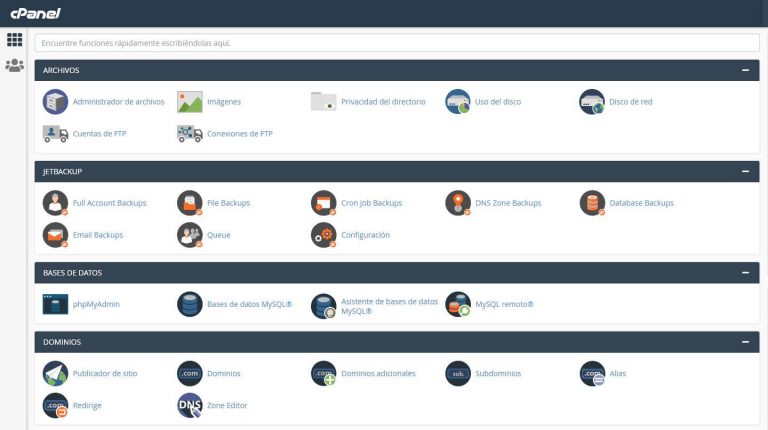Open the Subdominios icon
The width and height of the screenshot is (768, 430).
457,374
